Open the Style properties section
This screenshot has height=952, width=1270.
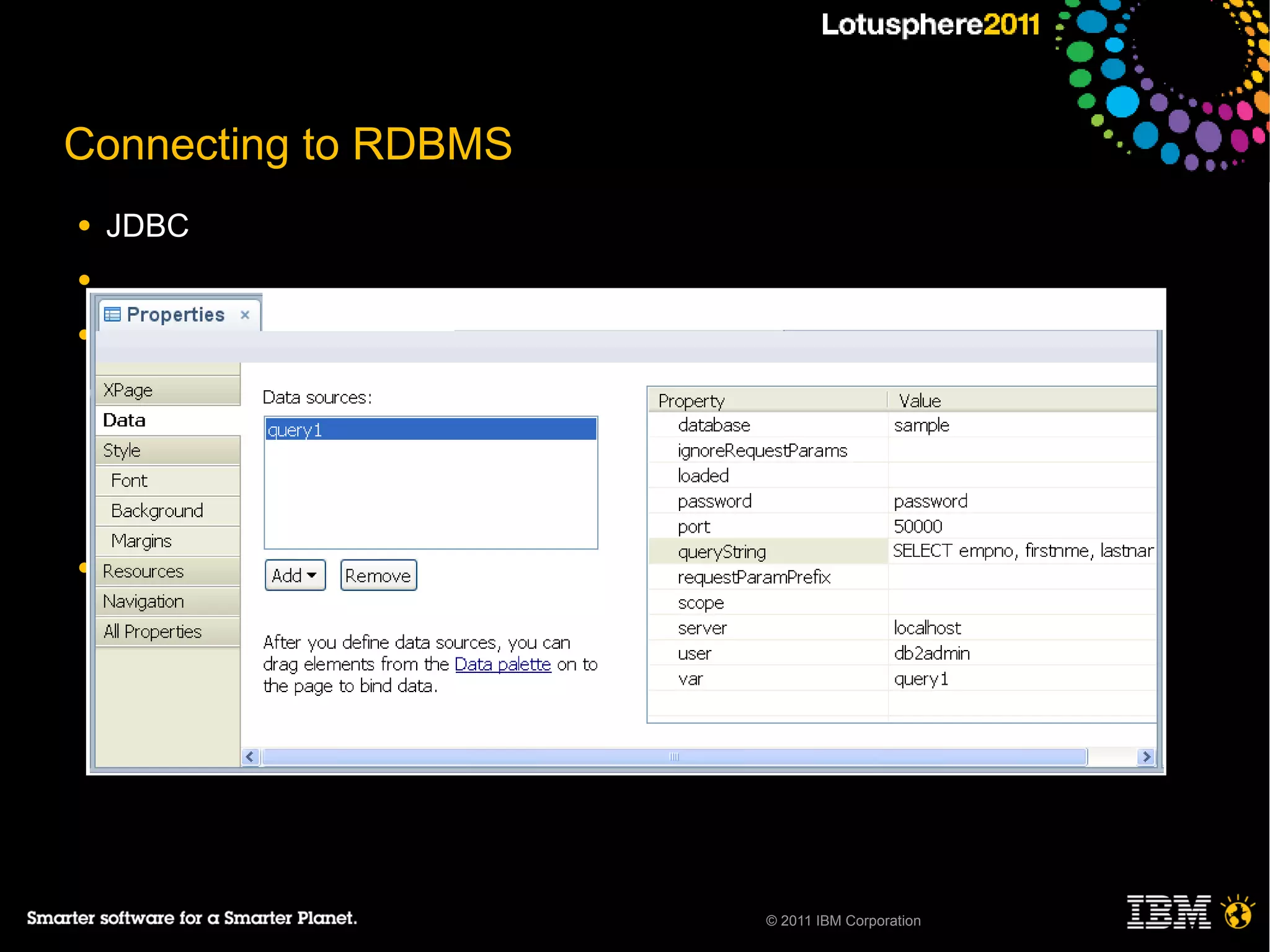point(167,450)
